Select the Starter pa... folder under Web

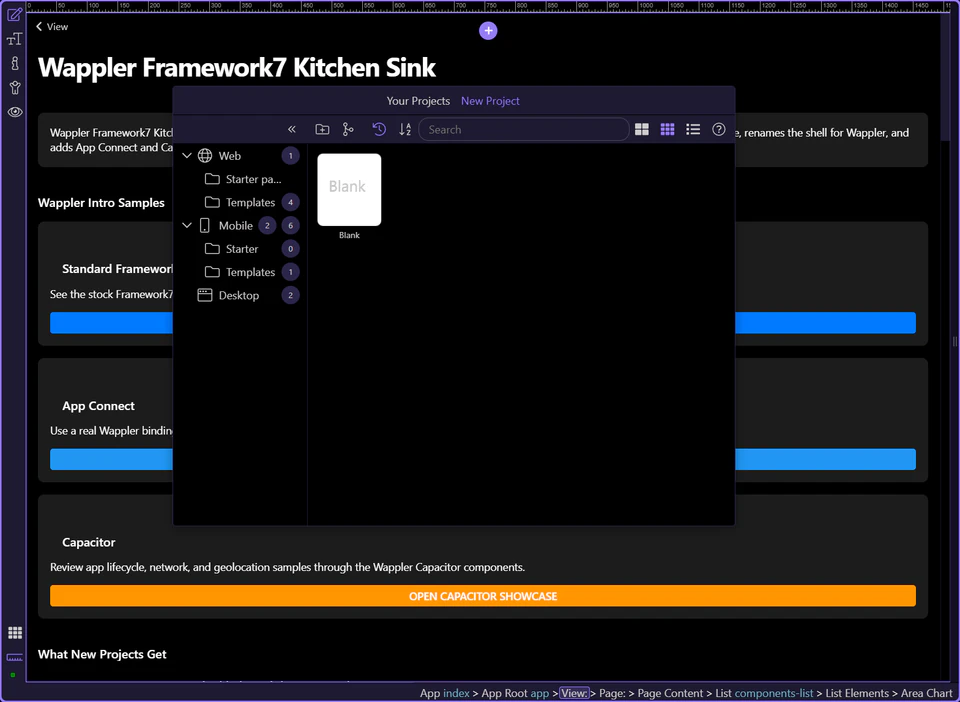click(253, 179)
